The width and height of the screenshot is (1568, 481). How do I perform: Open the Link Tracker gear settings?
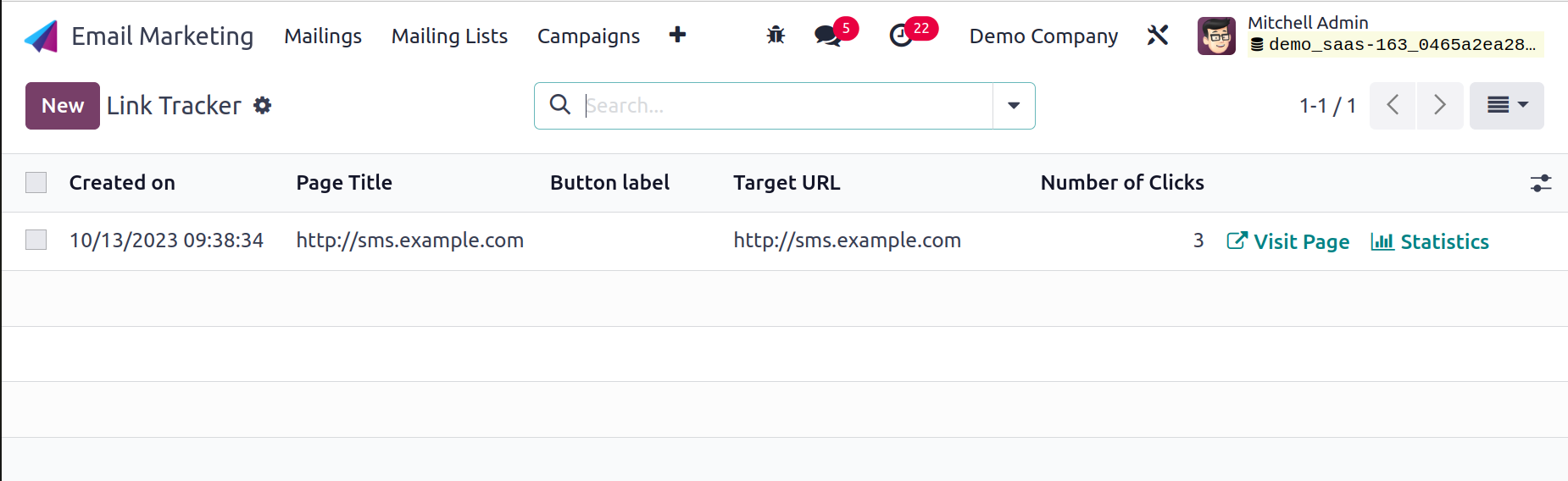pos(263,106)
